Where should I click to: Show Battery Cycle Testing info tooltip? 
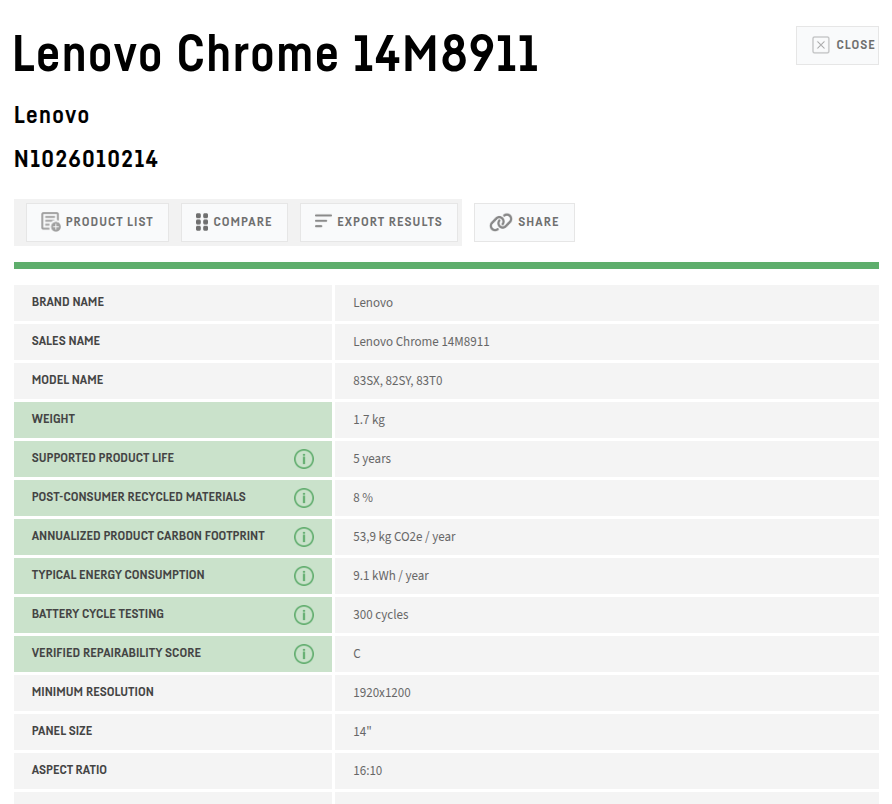304,615
